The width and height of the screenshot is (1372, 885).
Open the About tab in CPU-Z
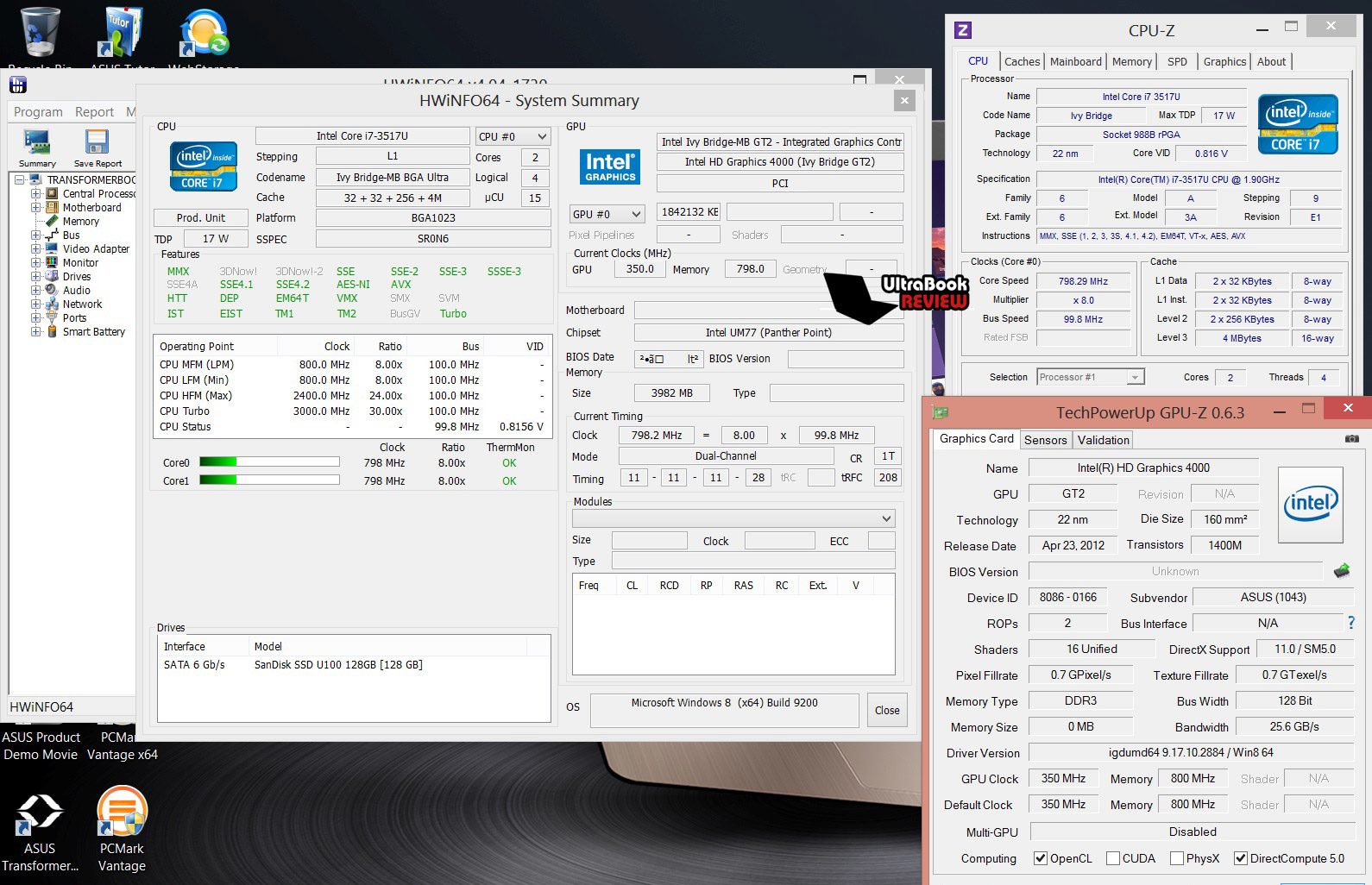(x=1271, y=61)
